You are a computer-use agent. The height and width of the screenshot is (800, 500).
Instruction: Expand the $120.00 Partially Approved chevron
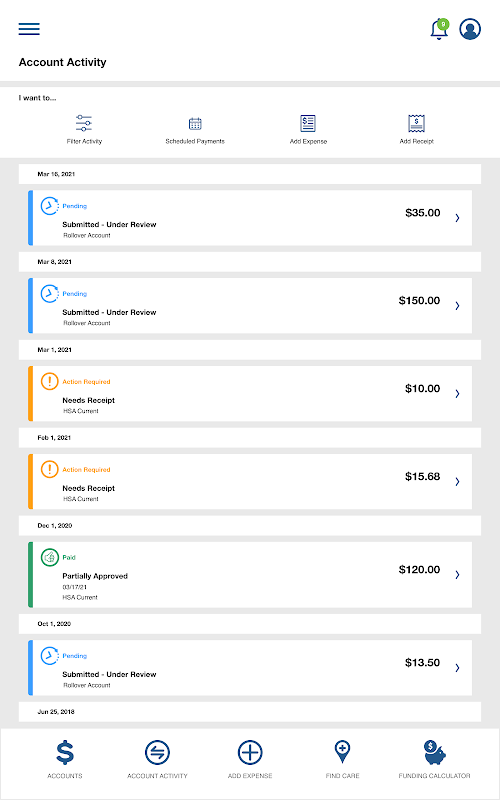click(457, 574)
